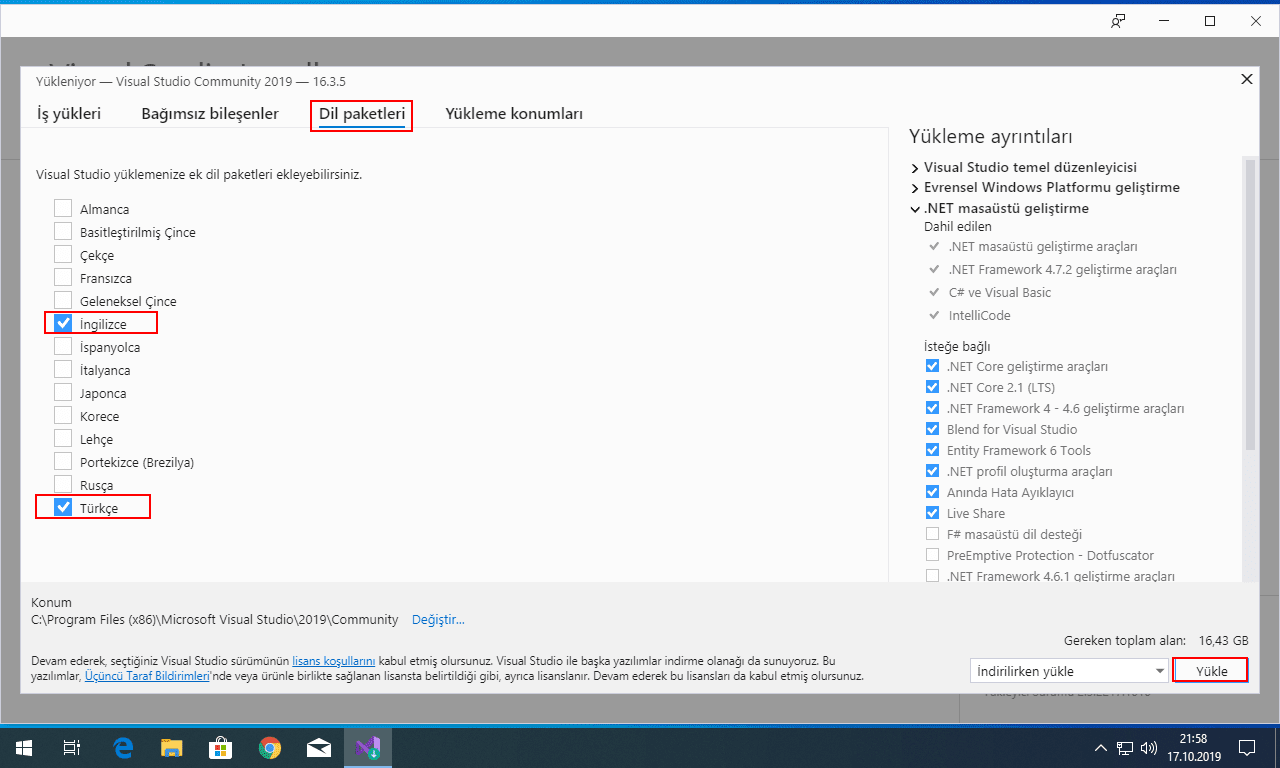Open the volume control in the tray

1148,747
